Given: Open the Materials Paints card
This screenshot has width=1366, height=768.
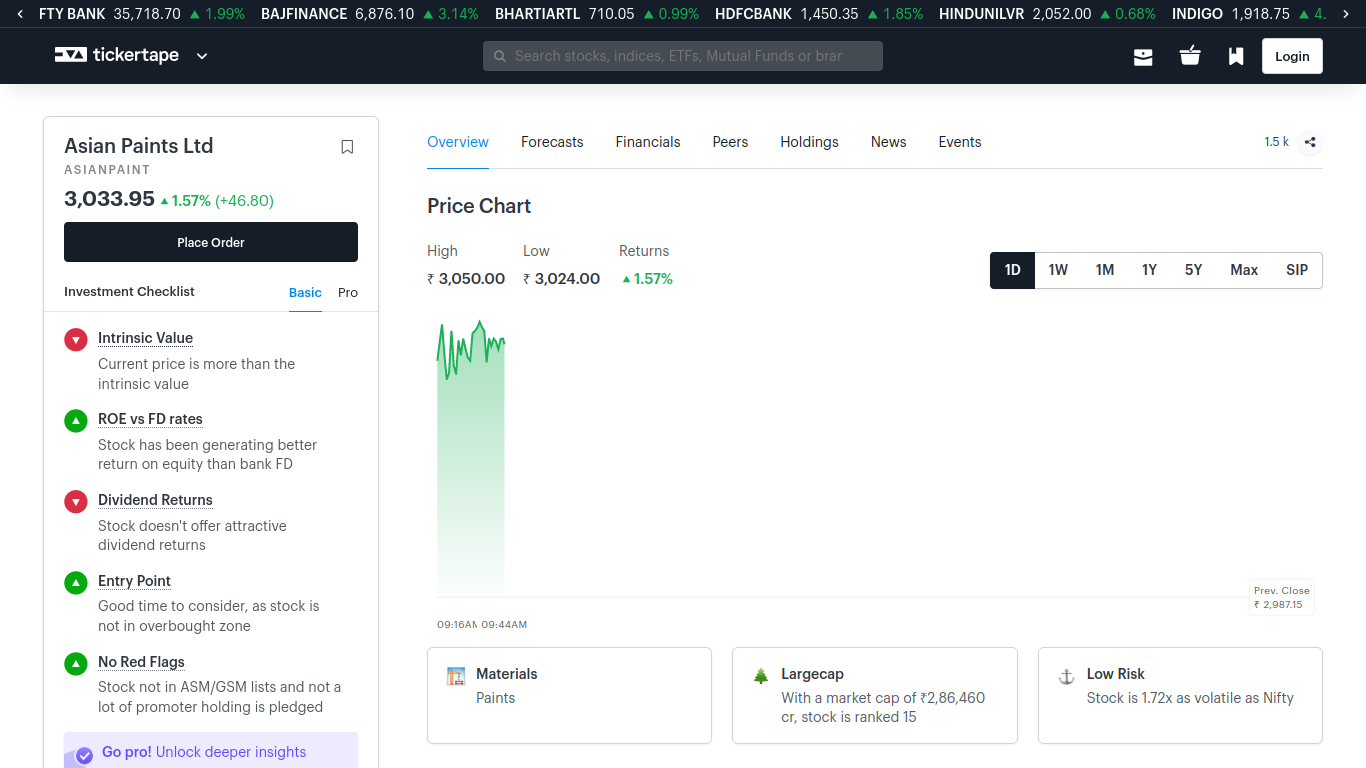Looking at the screenshot, I should click(x=569, y=695).
